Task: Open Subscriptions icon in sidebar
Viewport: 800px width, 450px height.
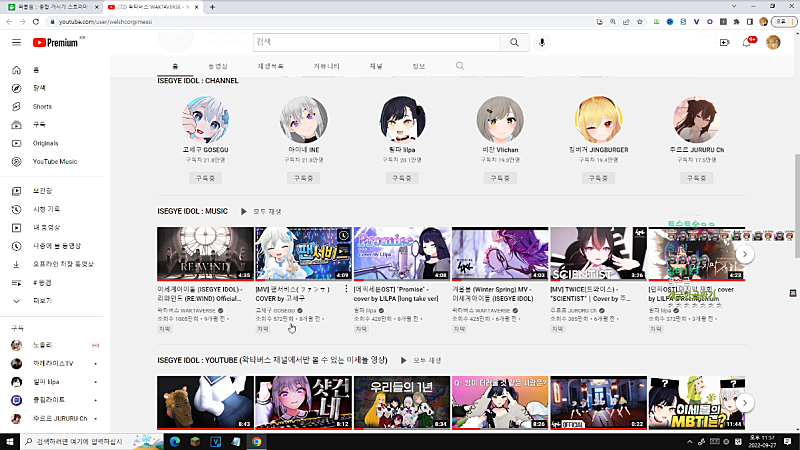Action: [x=16, y=125]
